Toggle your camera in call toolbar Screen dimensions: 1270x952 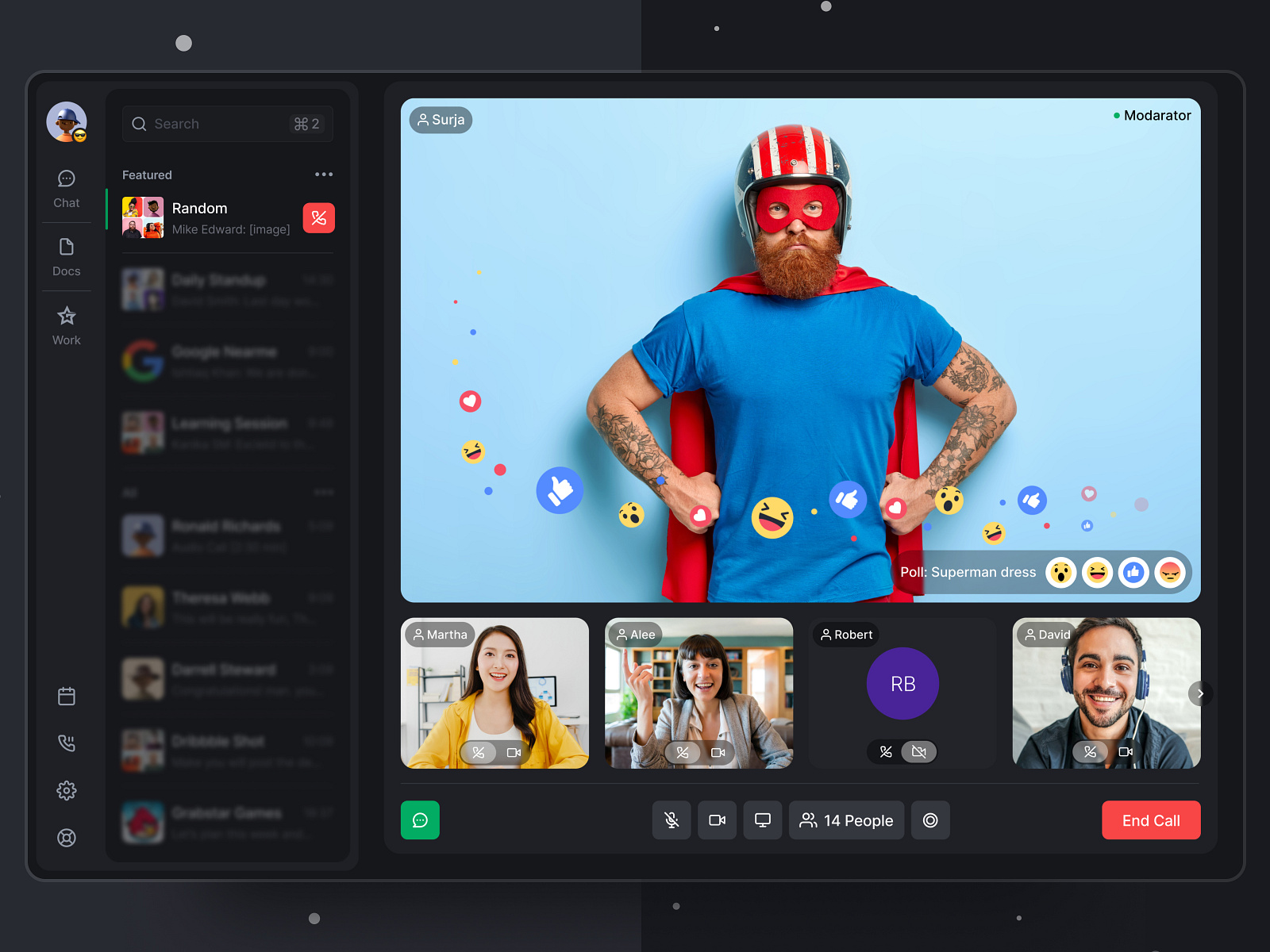tap(717, 820)
